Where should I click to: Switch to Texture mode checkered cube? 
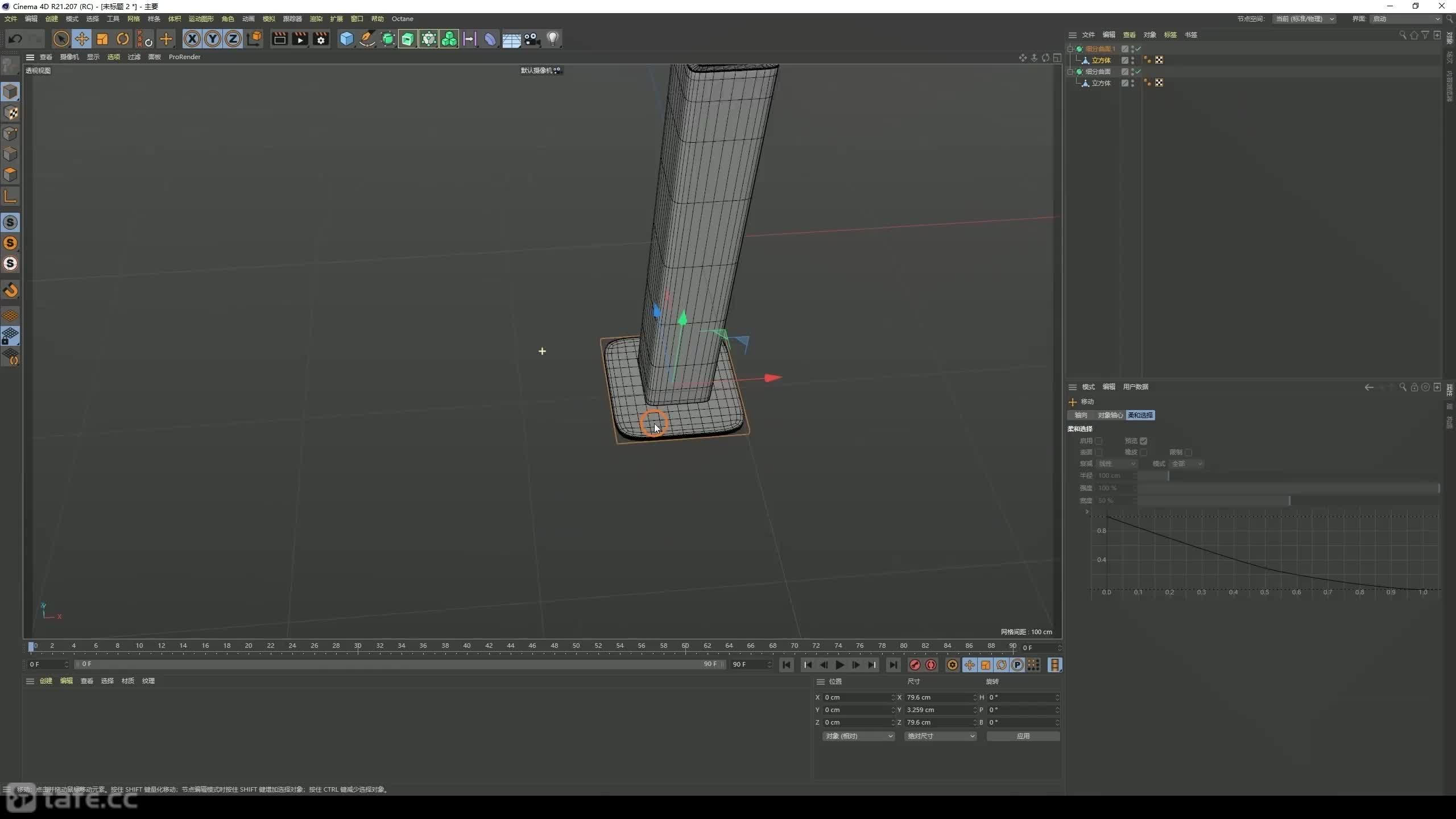[x=10, y=113]
